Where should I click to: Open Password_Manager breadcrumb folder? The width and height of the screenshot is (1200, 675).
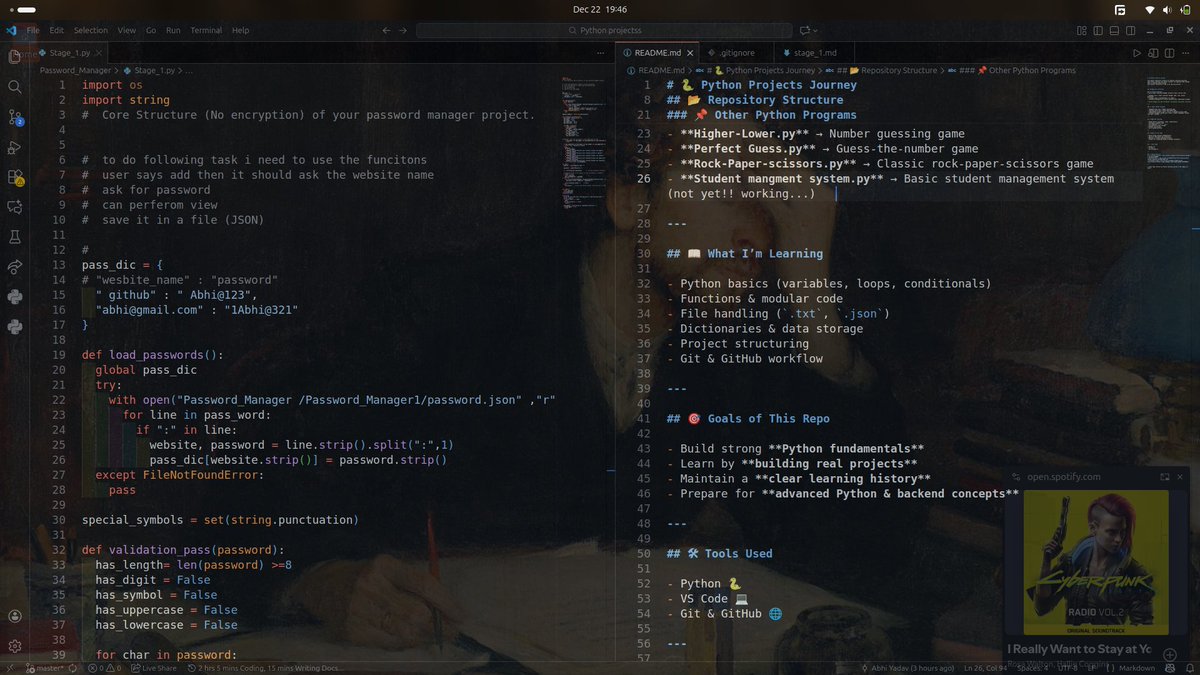click(x=76, y=71)
